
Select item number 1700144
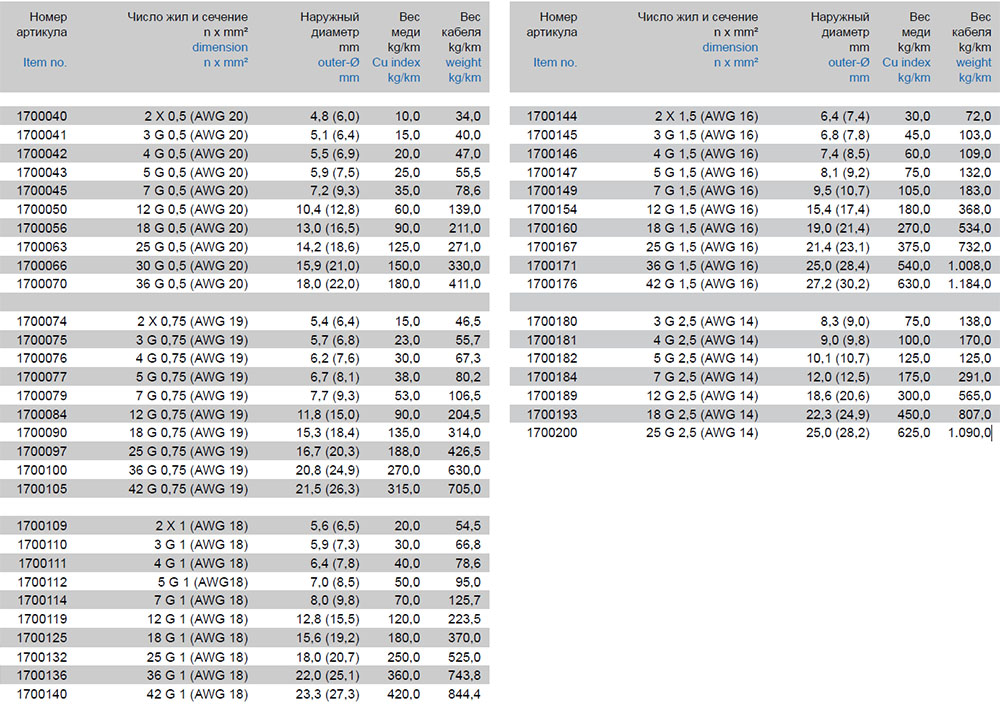[x=552, y=116]
